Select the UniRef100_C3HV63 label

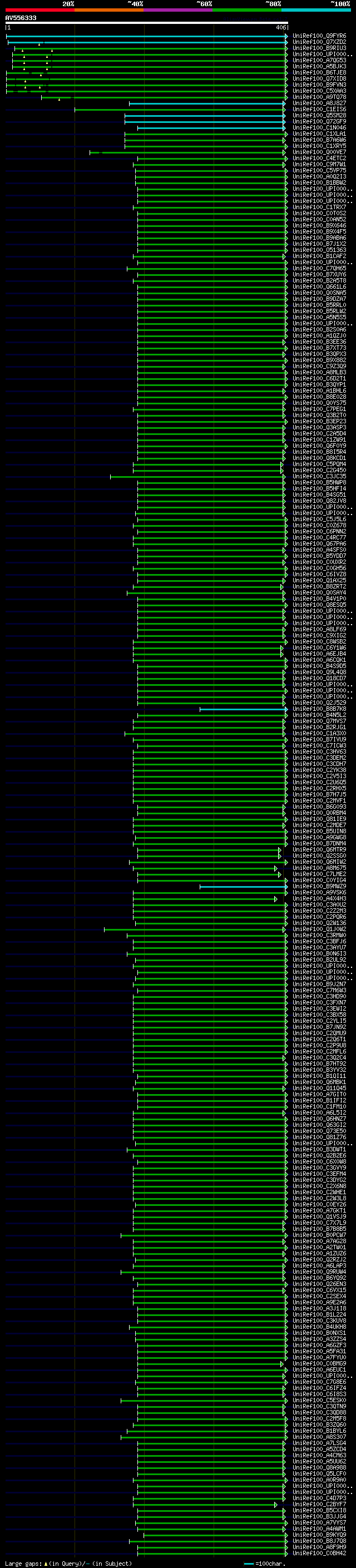pos(319,752)
